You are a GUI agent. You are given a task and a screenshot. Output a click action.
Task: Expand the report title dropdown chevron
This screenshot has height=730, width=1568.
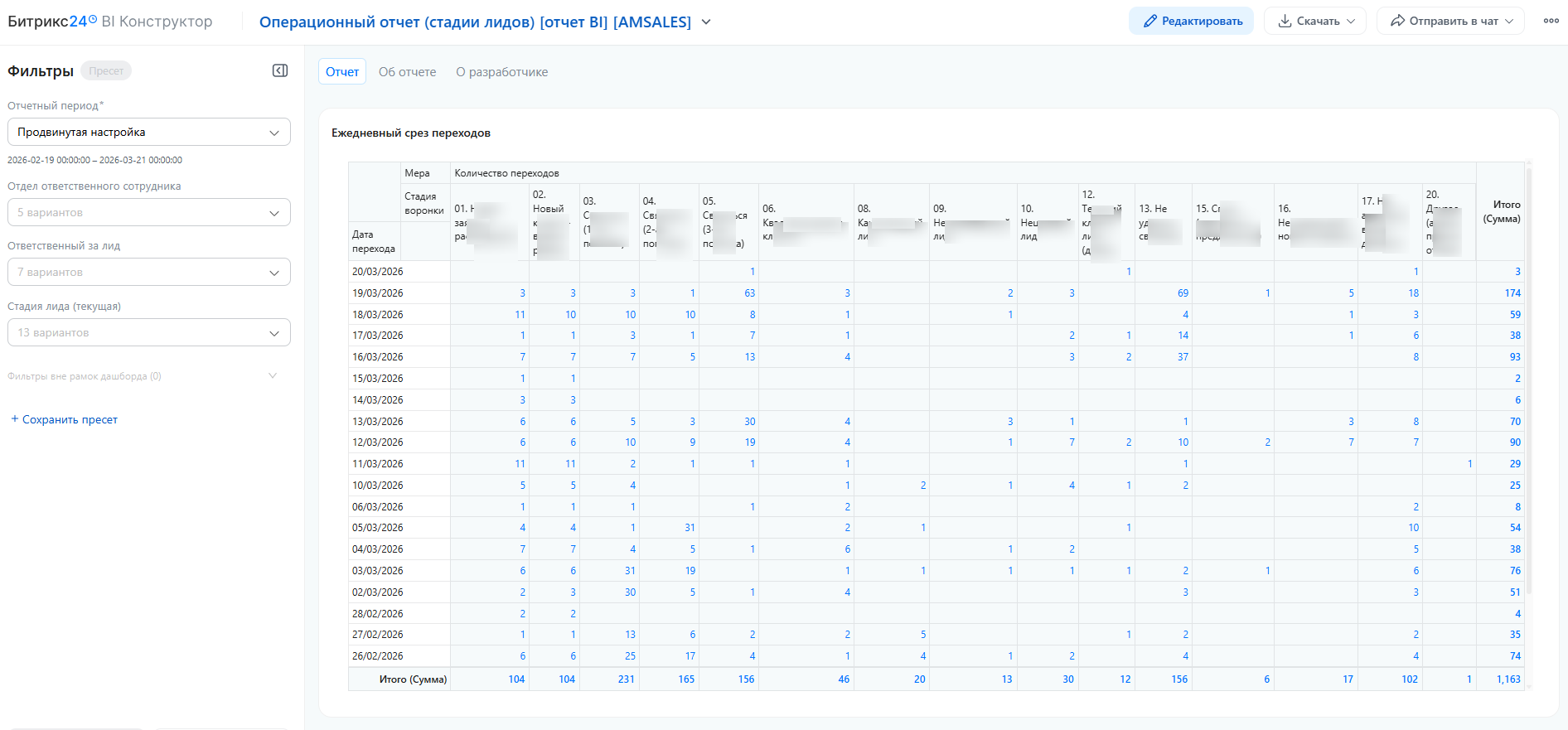[706, 22]
